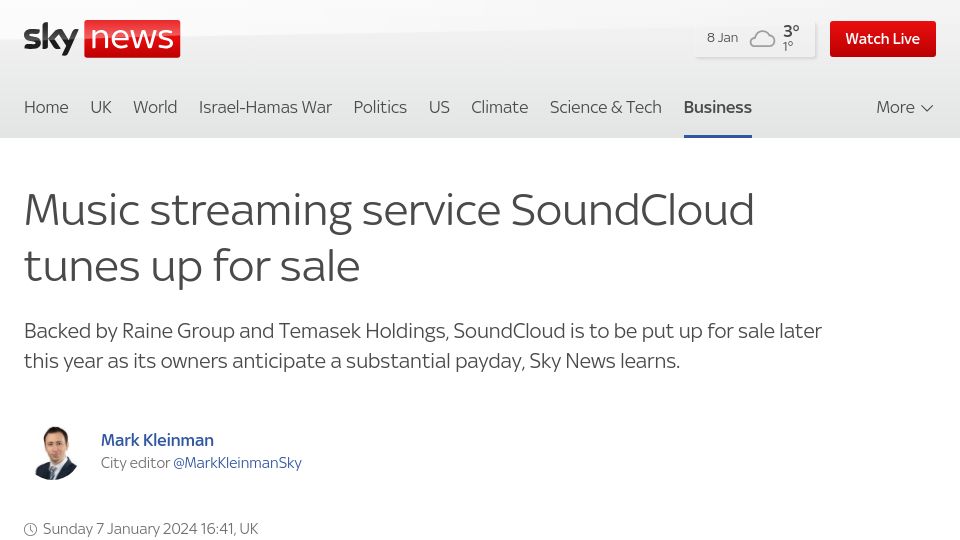Open the Politics section

pyautogui.click(x=380, y=107)
